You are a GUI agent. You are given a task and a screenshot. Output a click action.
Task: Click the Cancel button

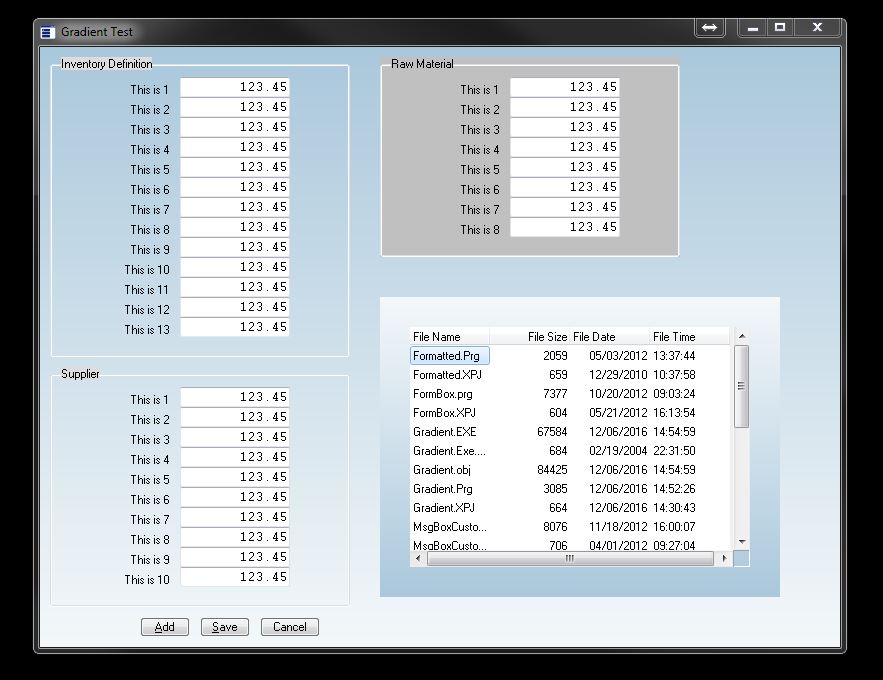pos(289,627)
